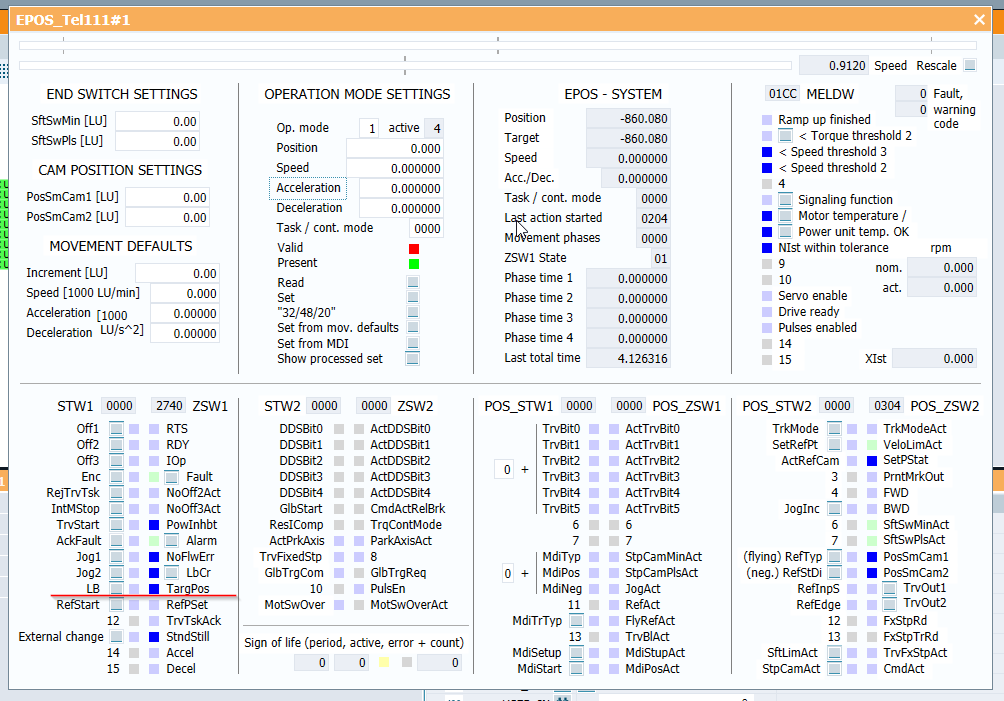
Task: Toggle the Fault checkbox in ZSW1
Action: click(x=171, y=476)
